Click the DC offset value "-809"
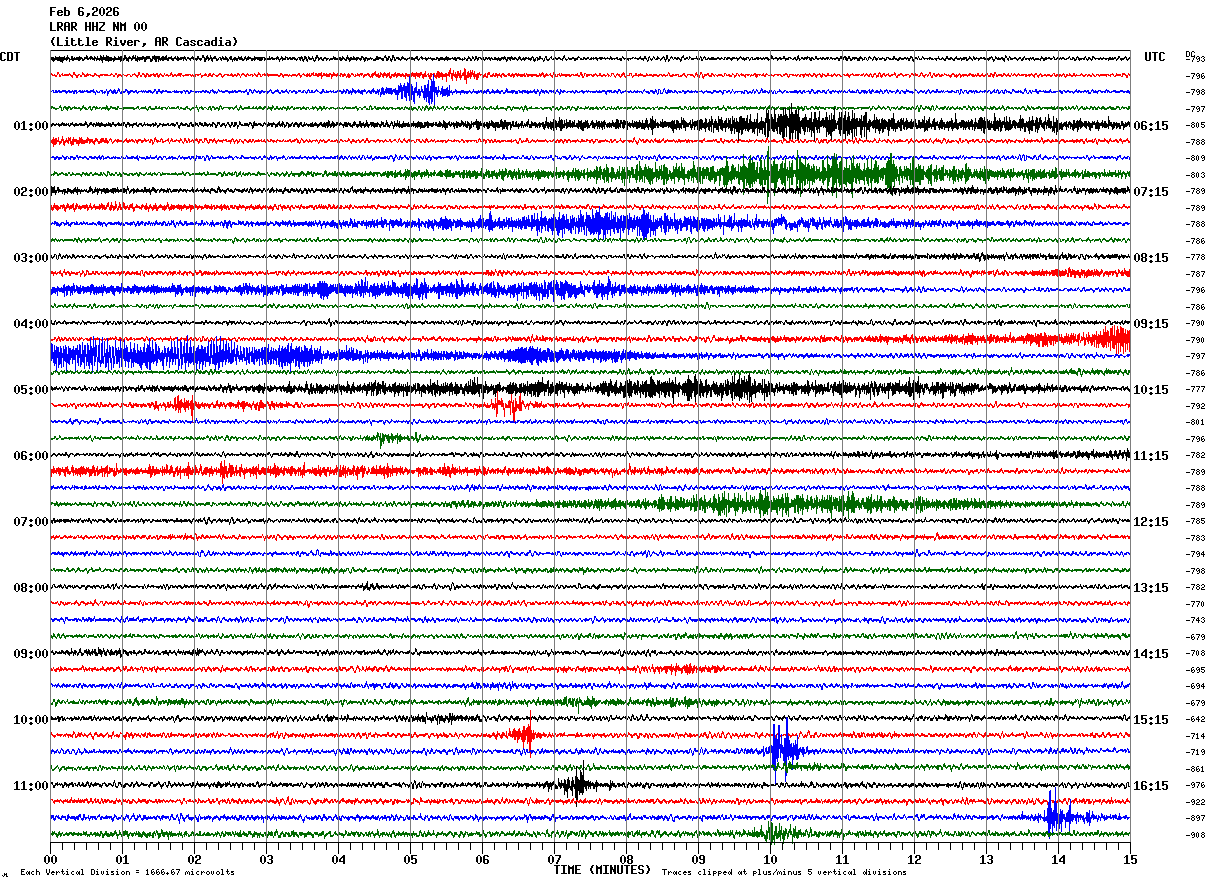The height and width of the screenshot is (886, 1210). [1195, 159]
